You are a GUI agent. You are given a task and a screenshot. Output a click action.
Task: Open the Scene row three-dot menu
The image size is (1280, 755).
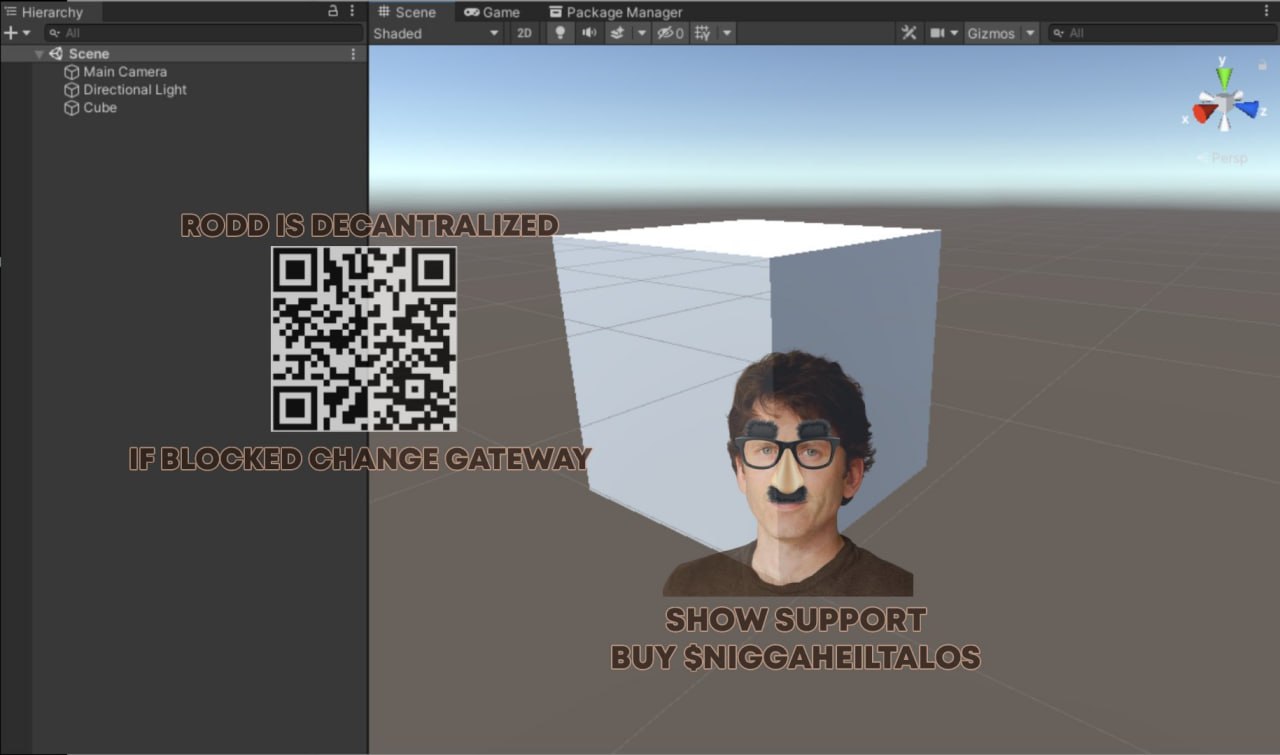(x=353, y=54)
